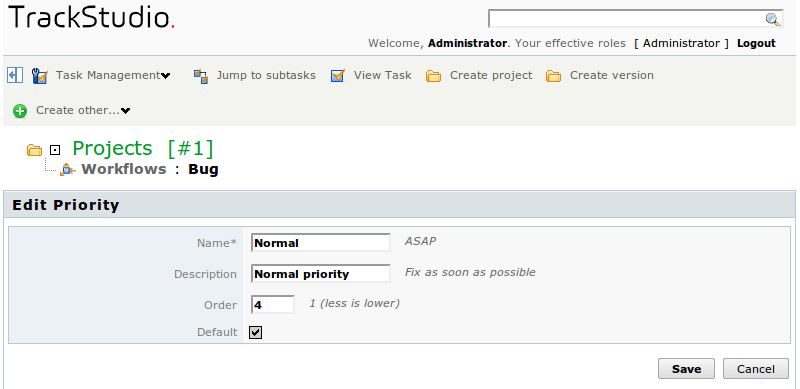Screen dimensions: 800x389
Task: Click into the Order input field
Action: tap(273, 305)
